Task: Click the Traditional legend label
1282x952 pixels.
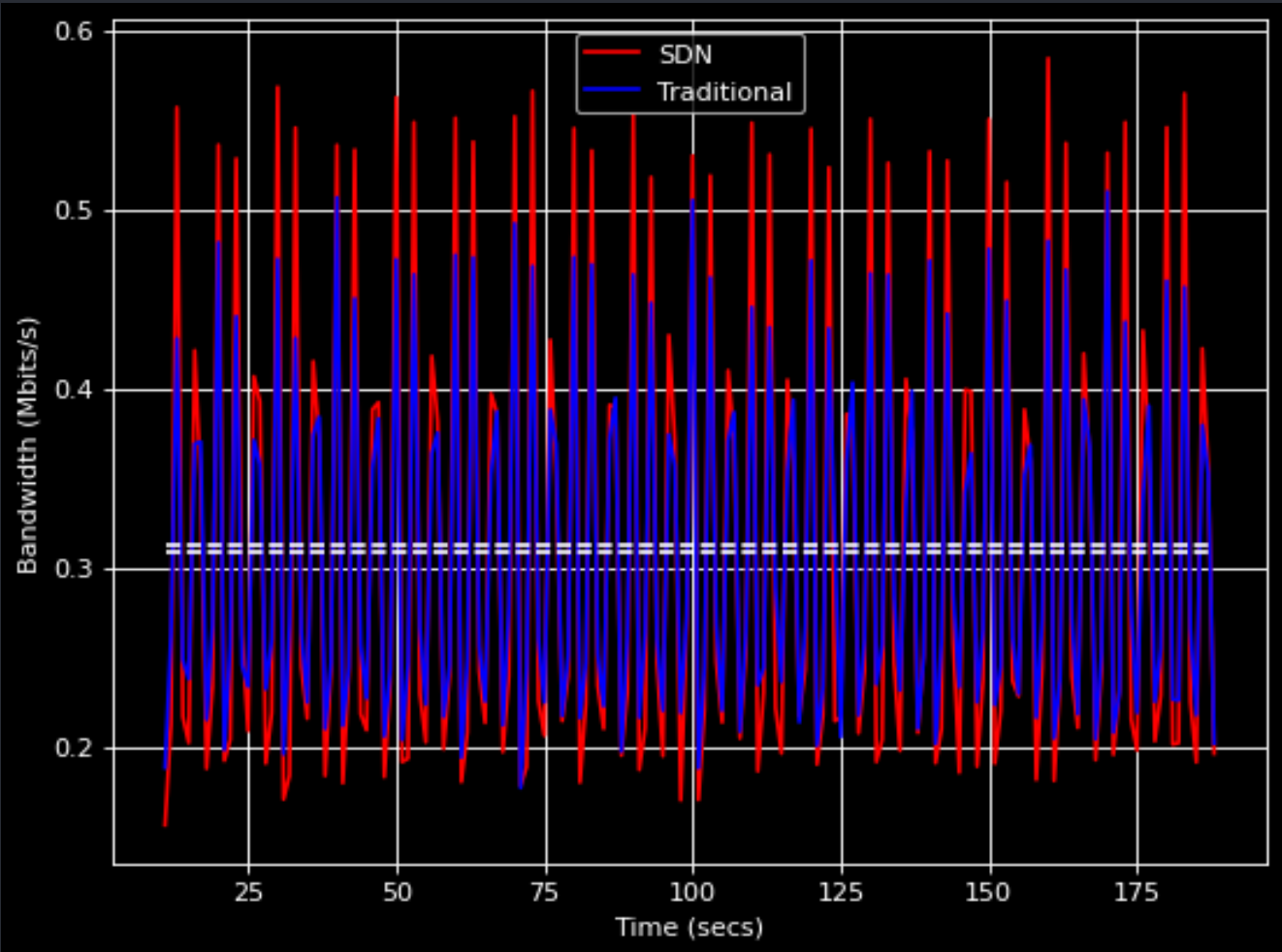Action: tap(724, 92)
